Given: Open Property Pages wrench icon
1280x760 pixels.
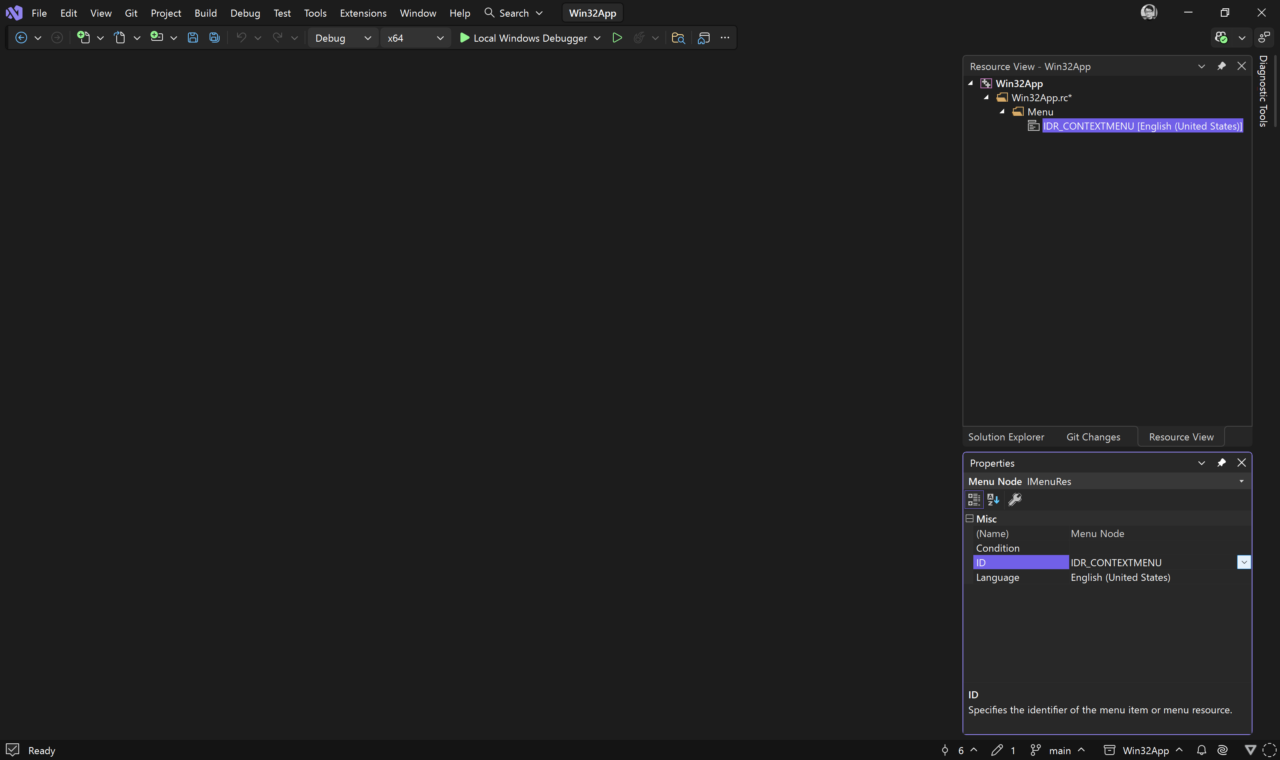Looking at the screenshot, I should [1014, 500].
